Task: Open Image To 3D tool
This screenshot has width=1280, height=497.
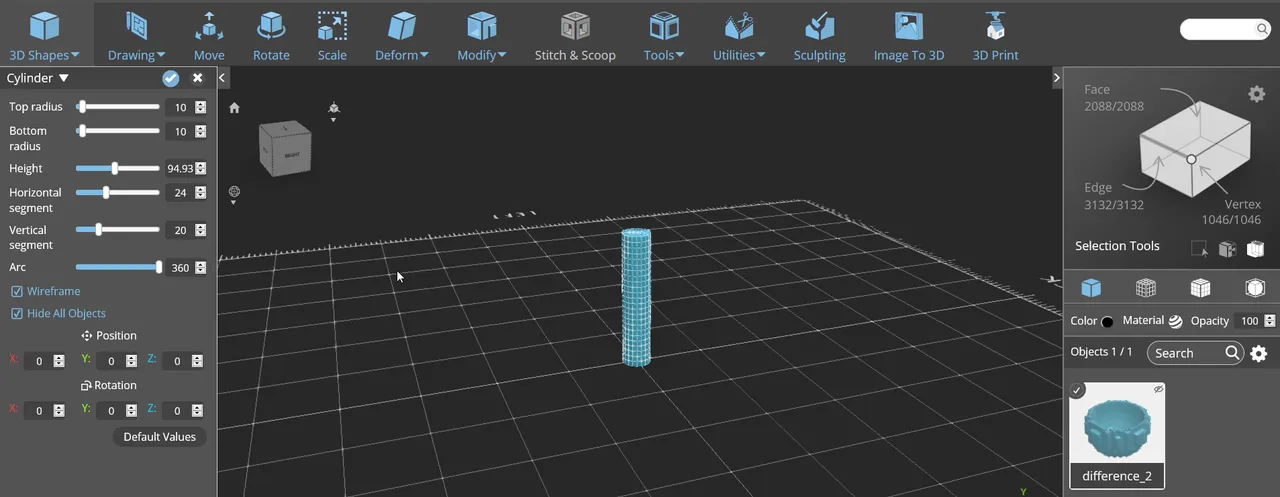Action: pyautogui.click(x=908, y=35)
